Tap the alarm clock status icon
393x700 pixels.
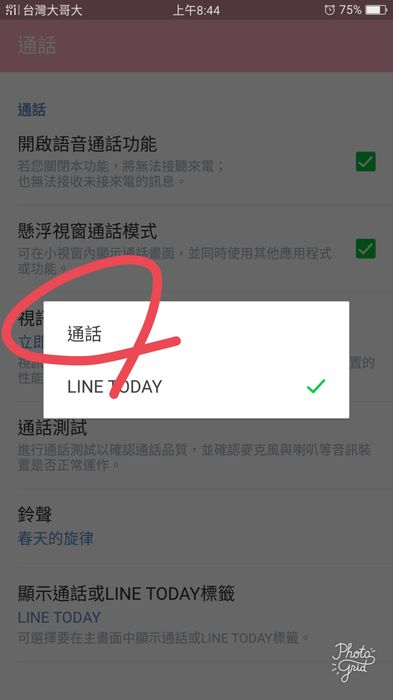tap(330, 9)
